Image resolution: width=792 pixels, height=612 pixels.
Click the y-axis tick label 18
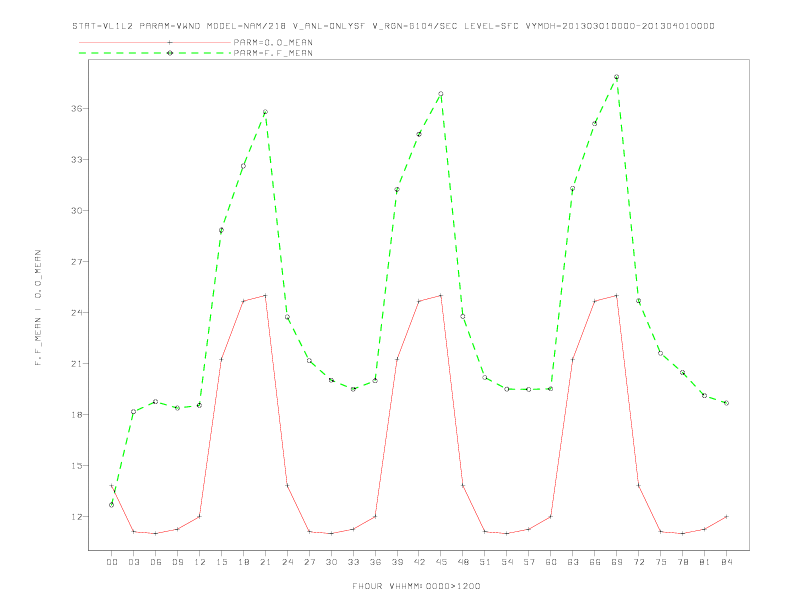[77, 415]
